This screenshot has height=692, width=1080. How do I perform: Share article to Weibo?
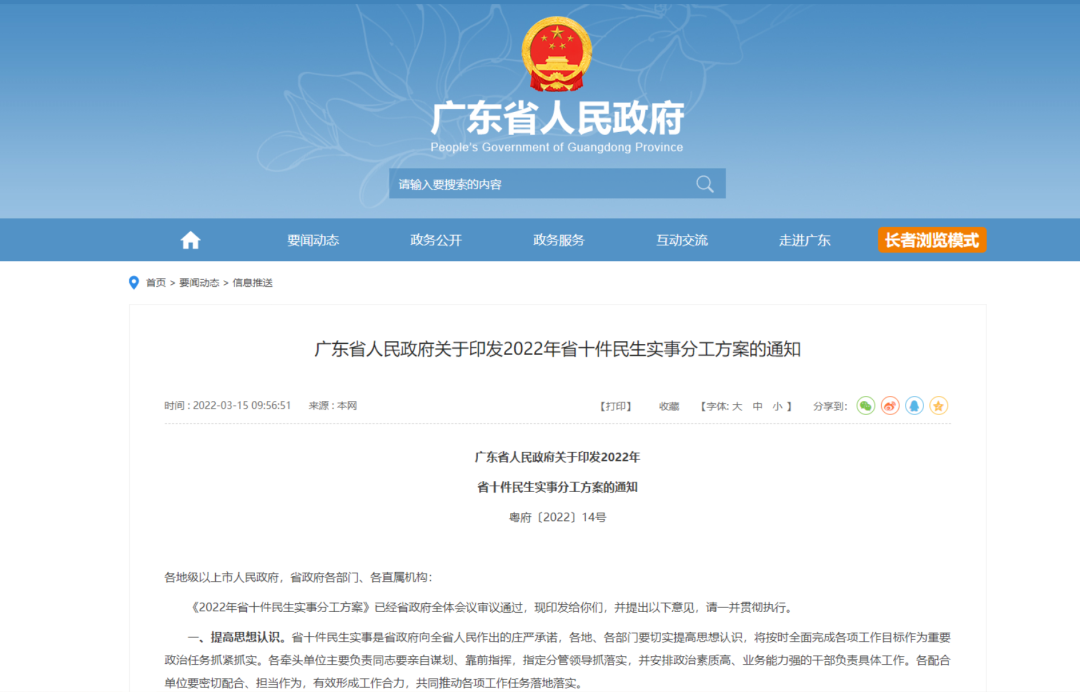click(x=890, y=406)
